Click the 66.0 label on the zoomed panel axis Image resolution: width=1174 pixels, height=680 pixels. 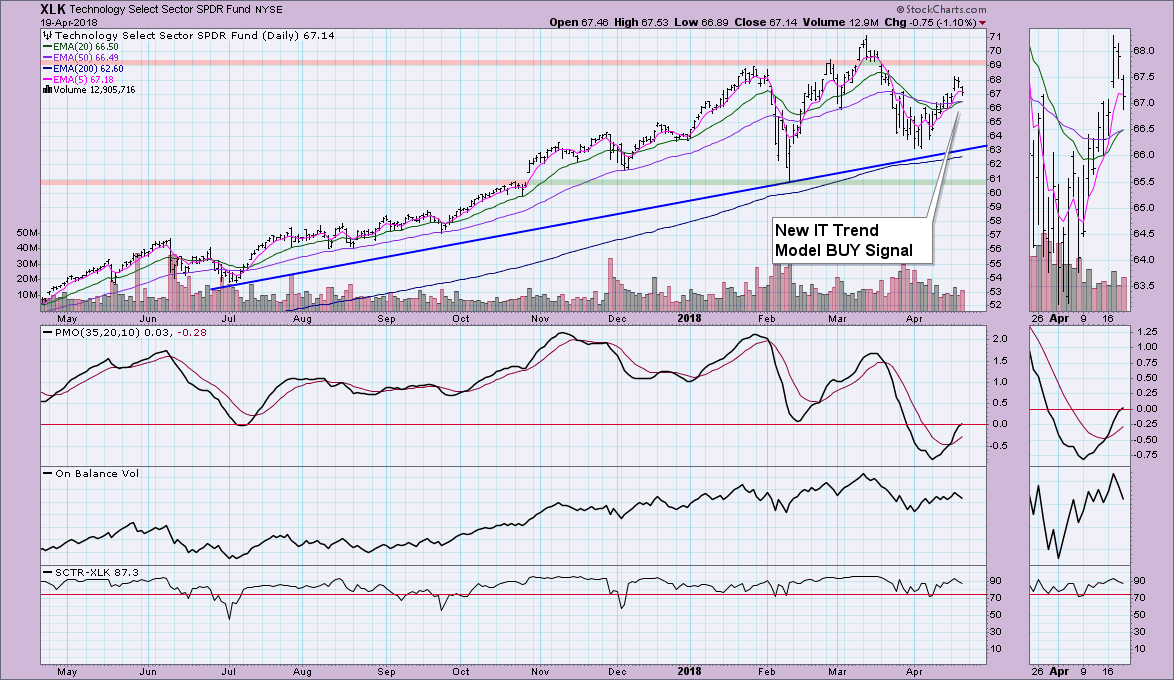coord(1143,155)
